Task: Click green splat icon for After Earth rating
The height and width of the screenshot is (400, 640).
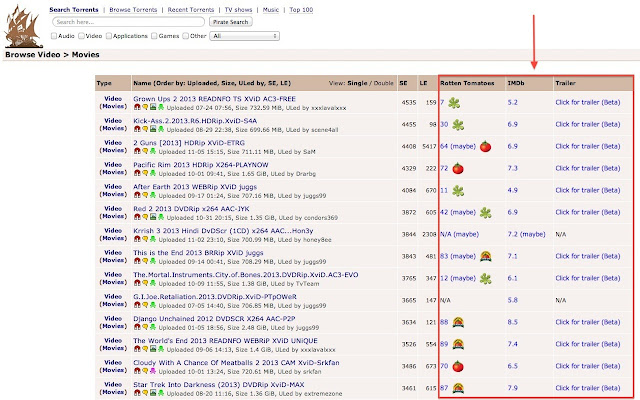Action: (x=458, y=191)
